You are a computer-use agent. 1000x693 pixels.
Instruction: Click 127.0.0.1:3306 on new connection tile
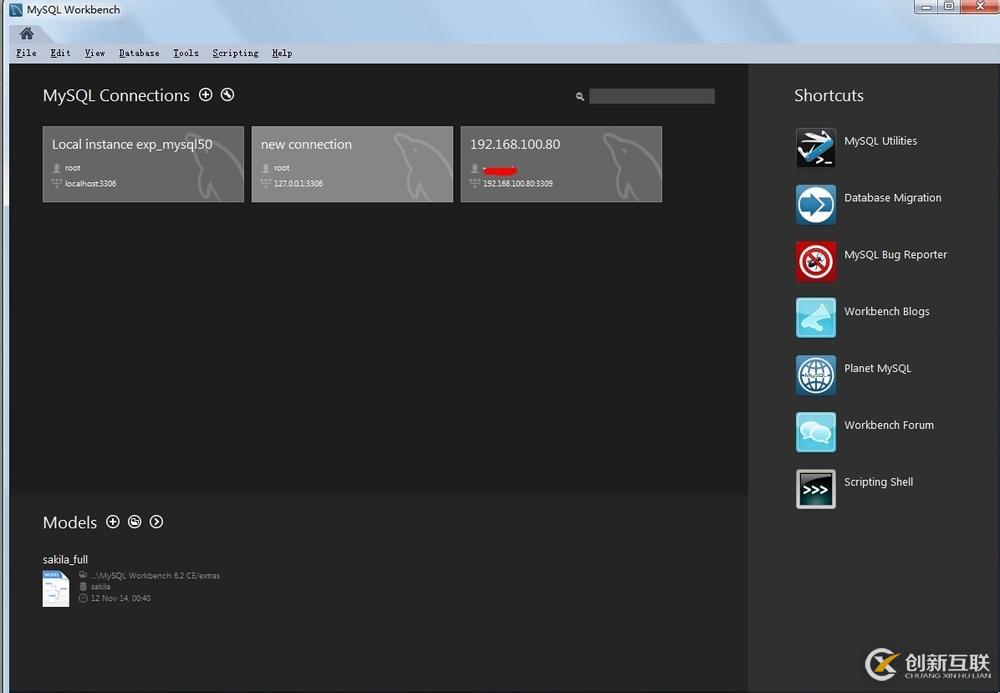[x=298, y=184]
